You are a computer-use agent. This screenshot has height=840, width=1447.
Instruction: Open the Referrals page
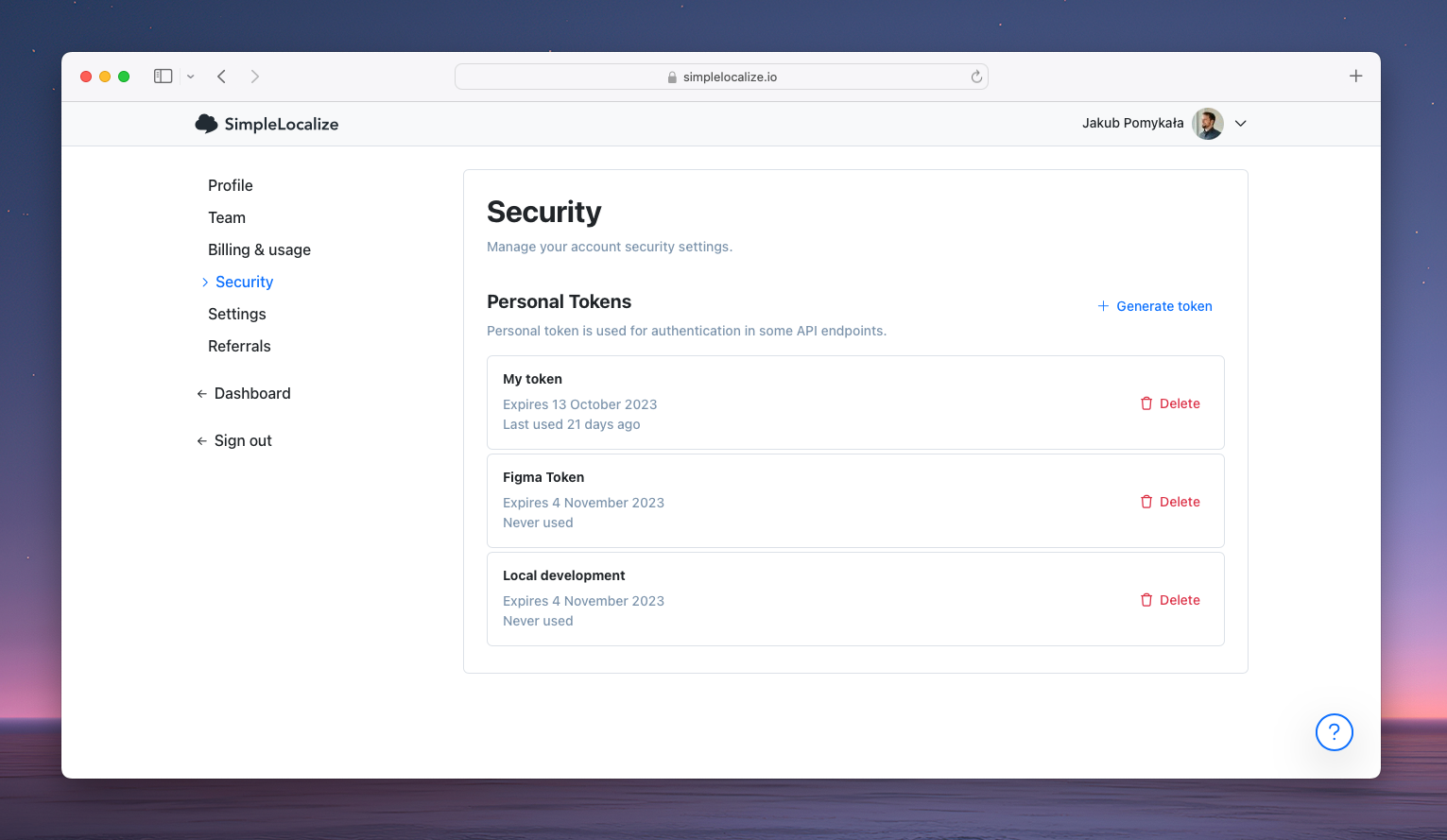239,346
